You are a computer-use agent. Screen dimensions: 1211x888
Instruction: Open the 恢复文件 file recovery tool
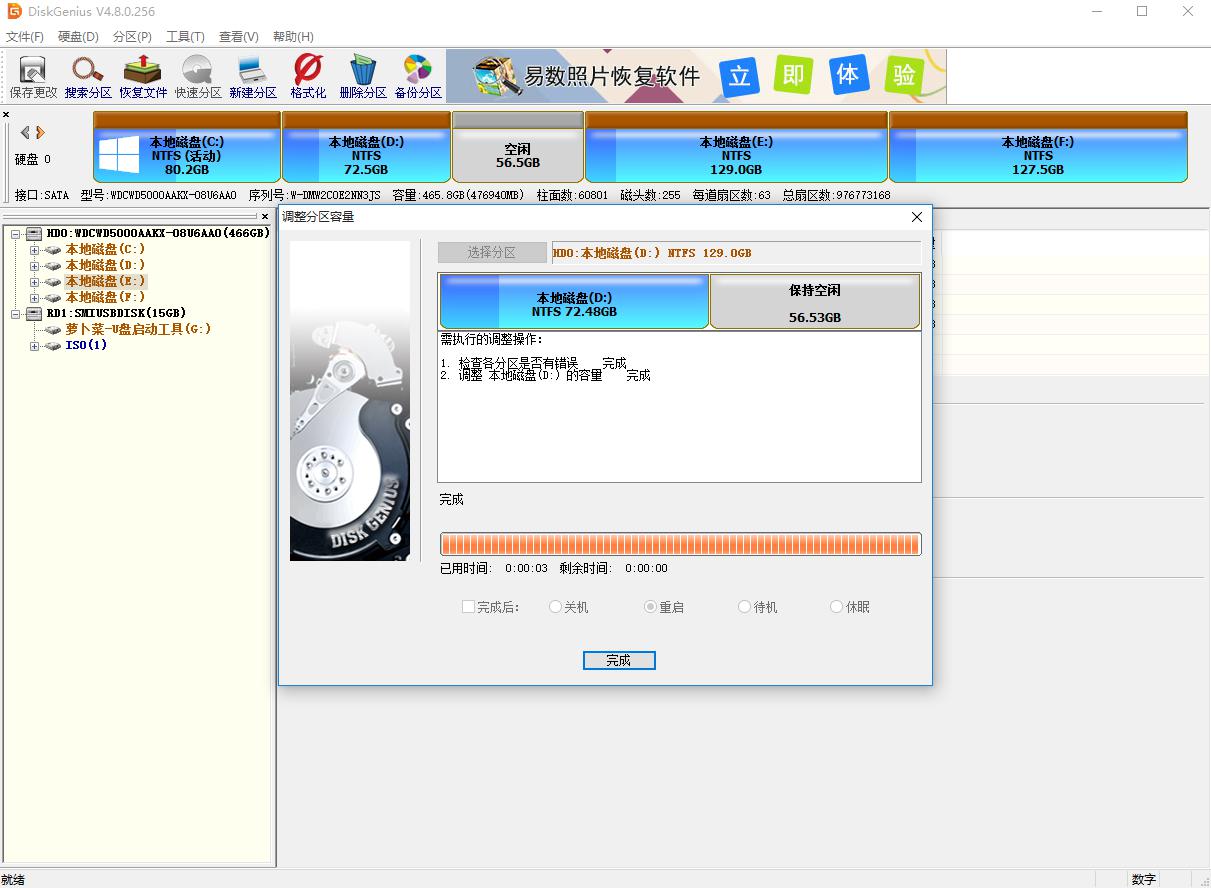143,75
